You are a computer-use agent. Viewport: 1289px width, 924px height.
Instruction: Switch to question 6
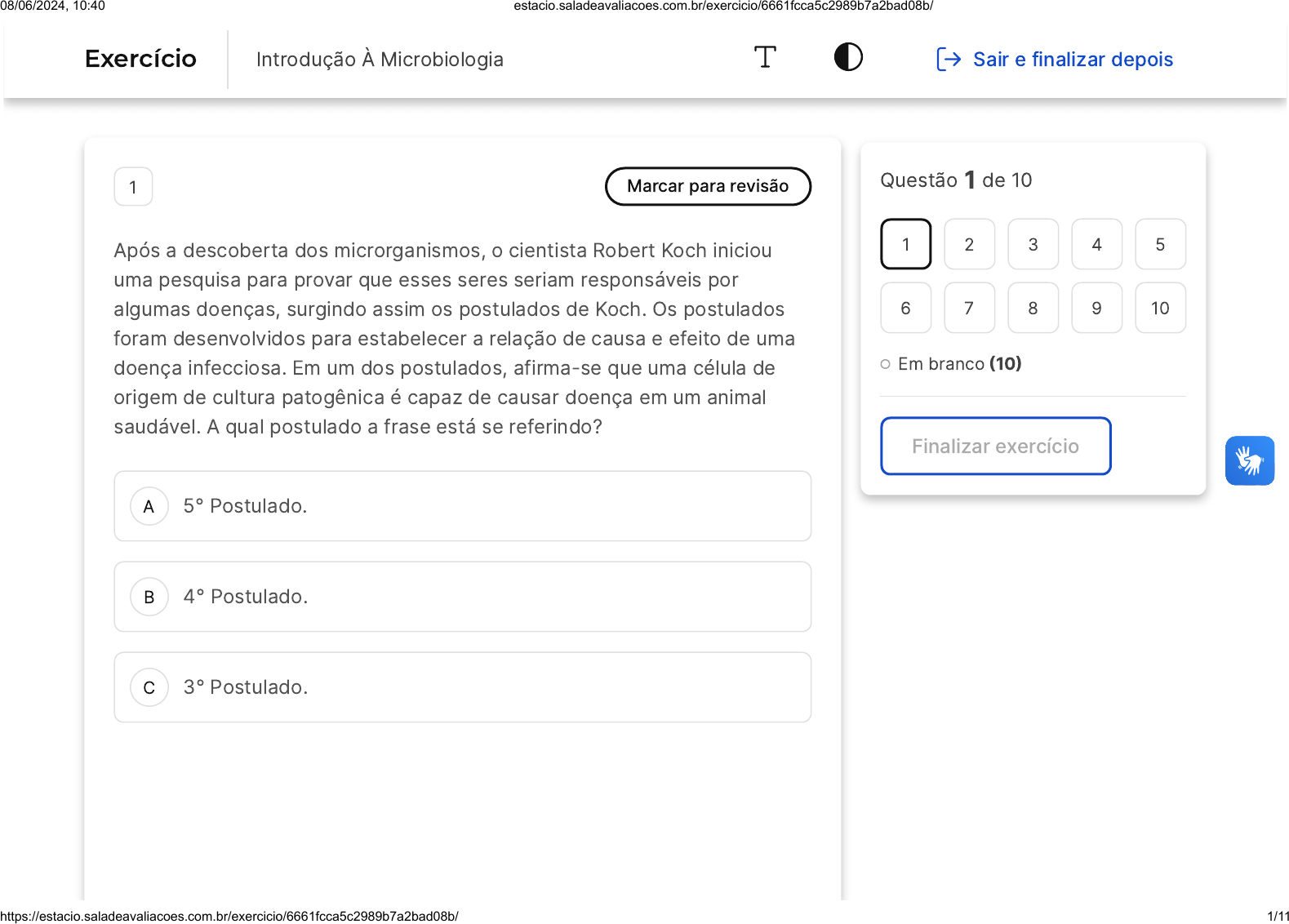click(x=905, y=308)
